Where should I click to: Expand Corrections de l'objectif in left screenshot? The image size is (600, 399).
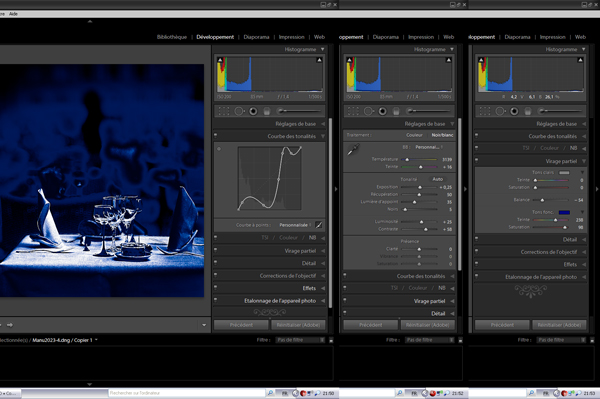coord(323,275)
